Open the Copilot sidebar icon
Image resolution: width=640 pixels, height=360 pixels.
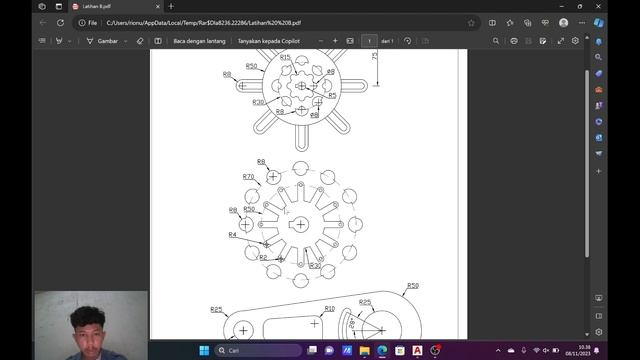pos(599,23)
